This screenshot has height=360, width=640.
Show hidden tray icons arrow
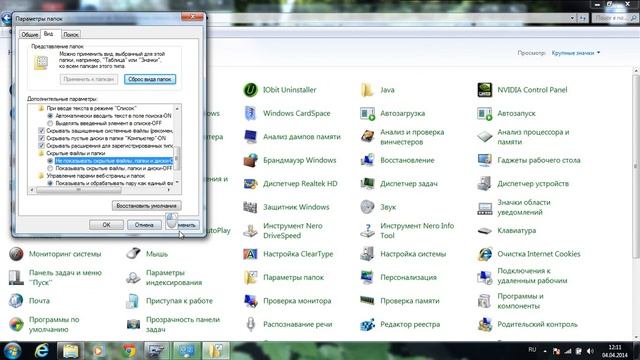(545, 351)
